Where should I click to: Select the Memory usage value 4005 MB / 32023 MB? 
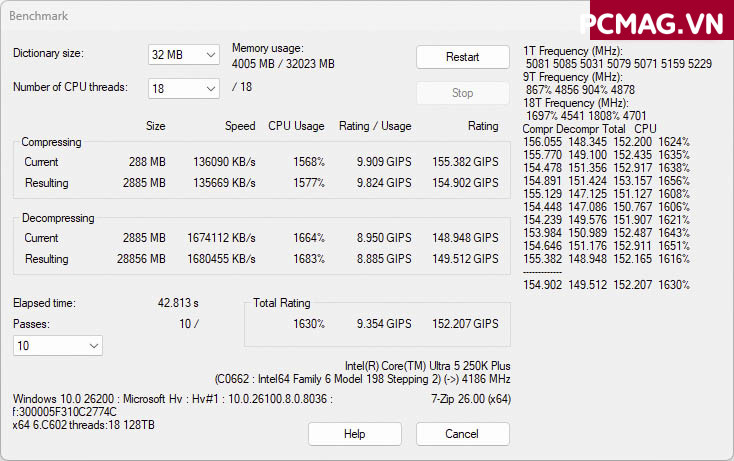tap(283, 63)
